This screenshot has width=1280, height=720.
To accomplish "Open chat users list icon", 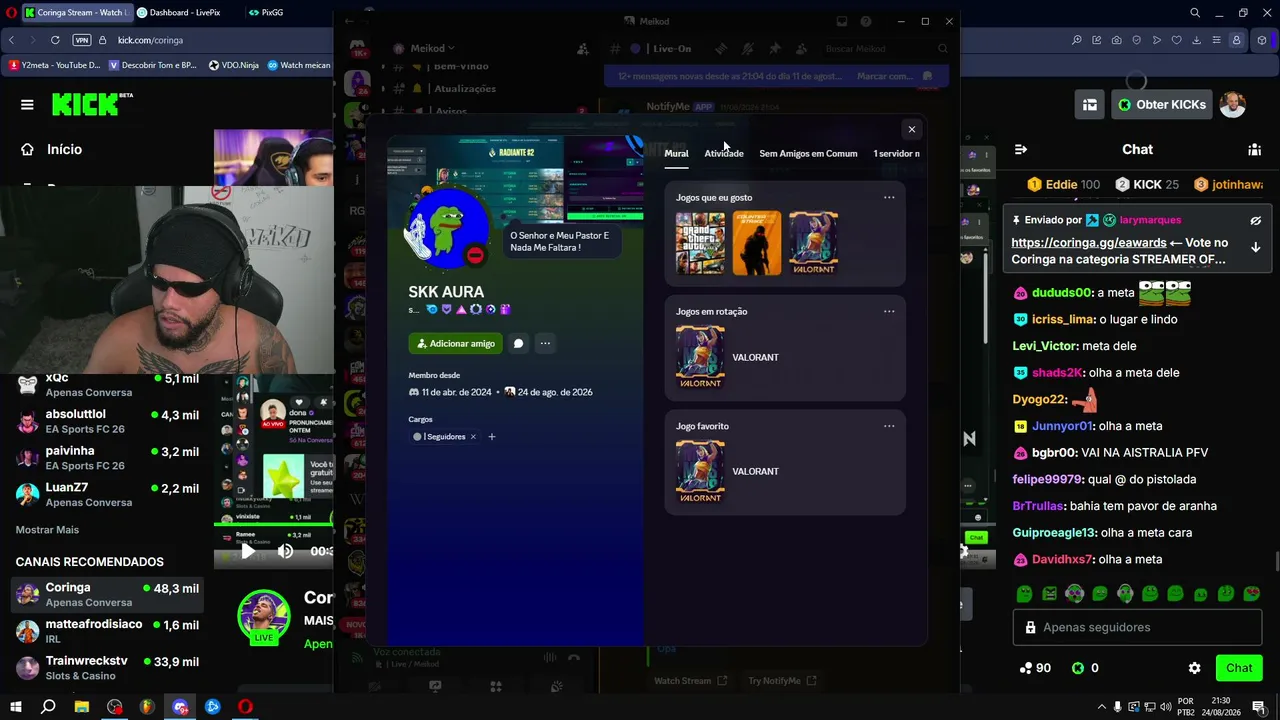I will (x=1254, y=149).
